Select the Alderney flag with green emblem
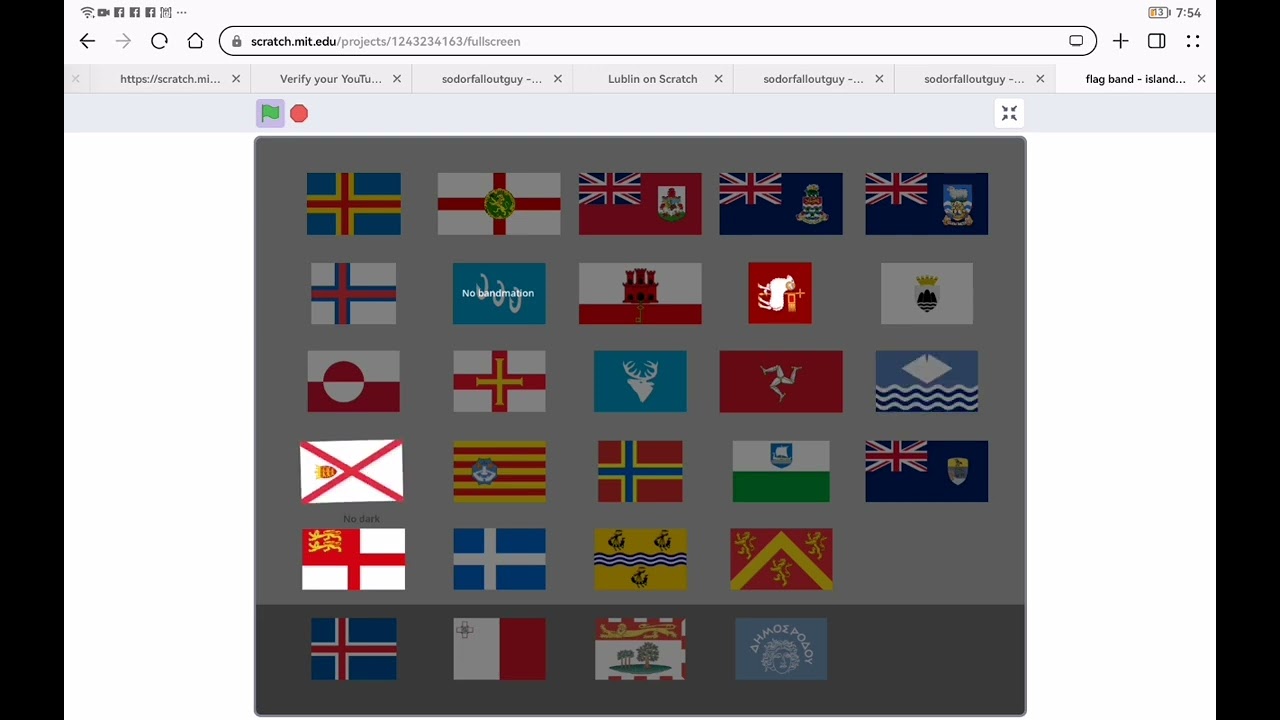 499,204
